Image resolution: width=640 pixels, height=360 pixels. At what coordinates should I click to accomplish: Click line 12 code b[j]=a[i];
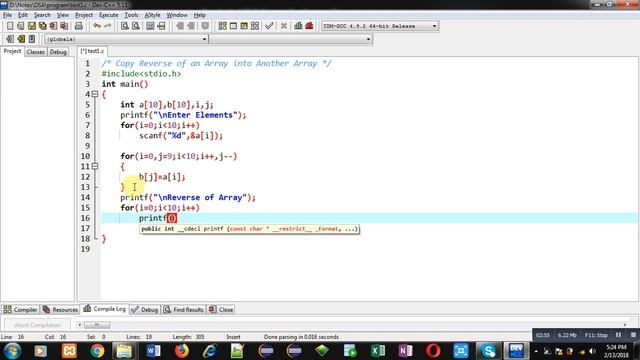click(162, 177)
